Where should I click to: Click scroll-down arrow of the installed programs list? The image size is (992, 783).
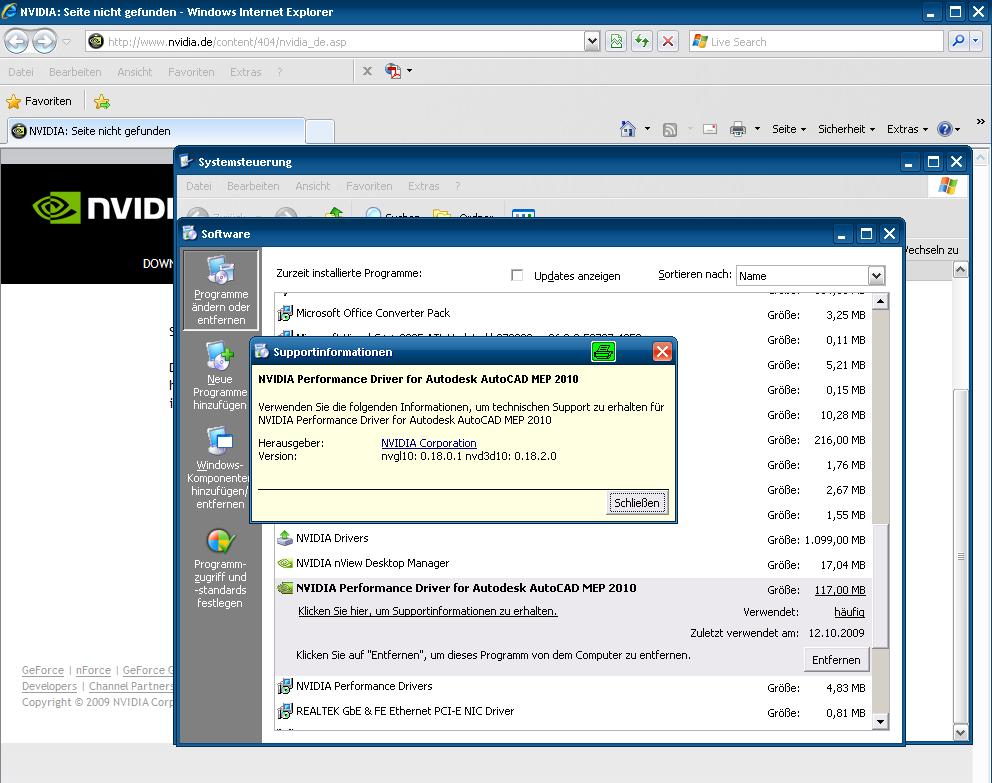coord(880,721)
